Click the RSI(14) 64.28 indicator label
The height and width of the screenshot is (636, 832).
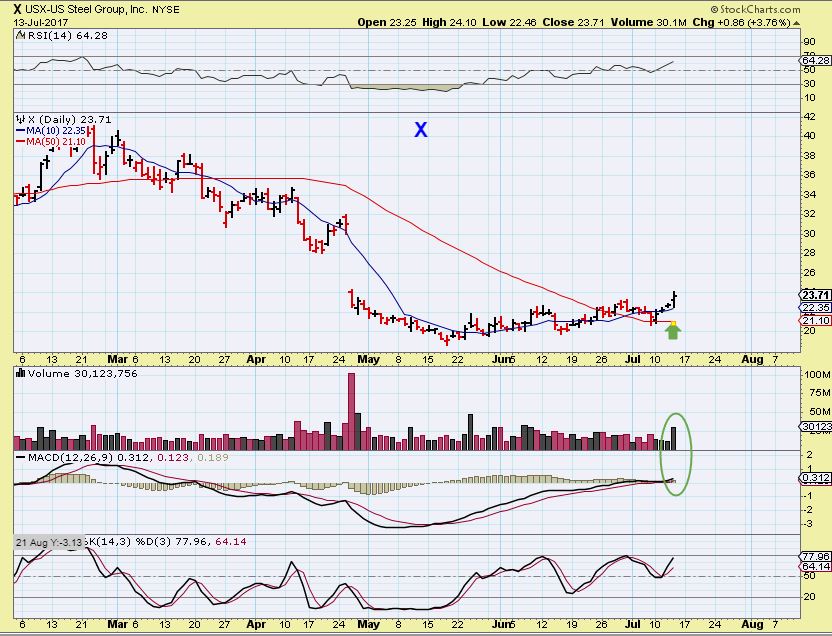tap(66, 36)
